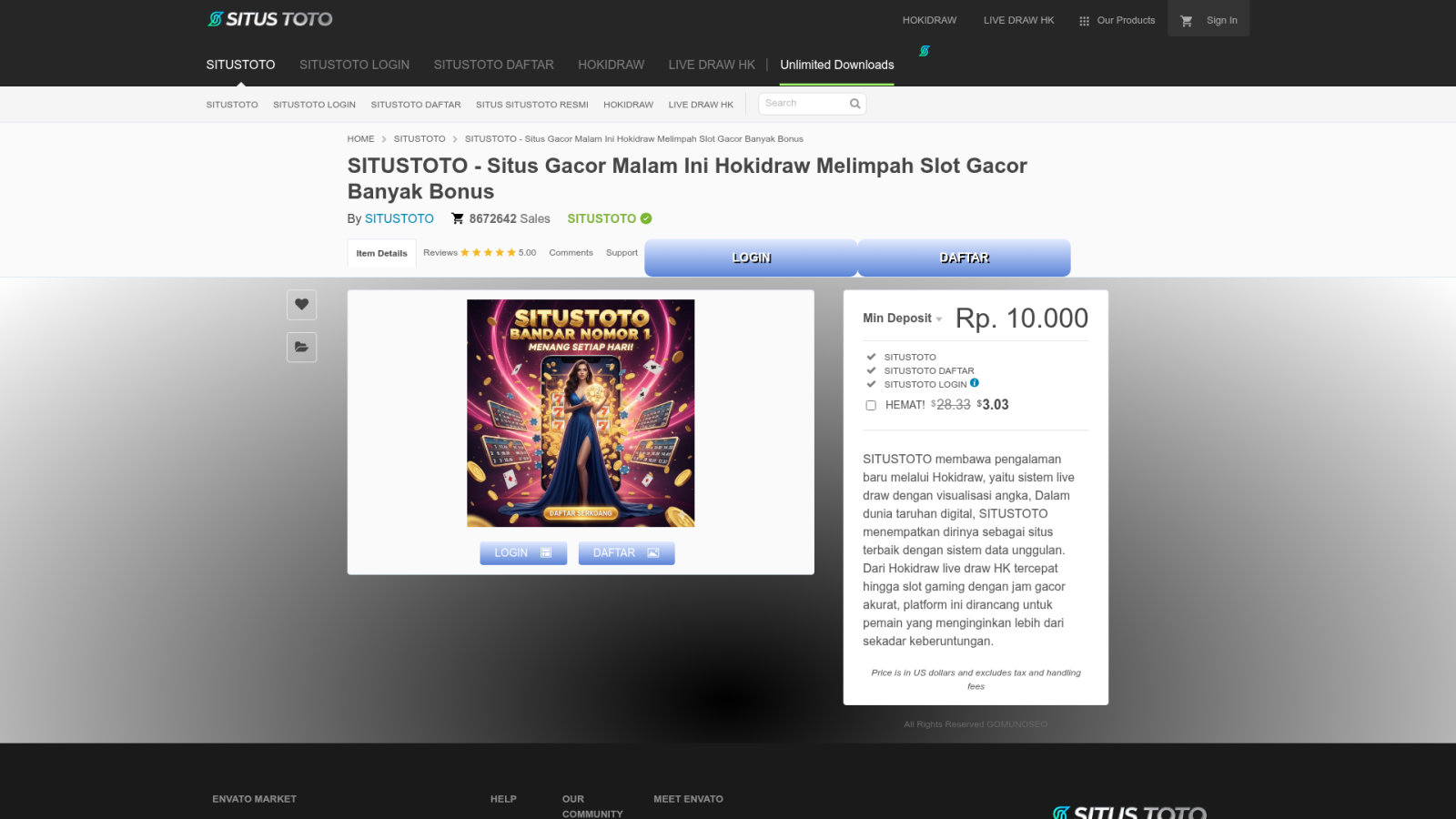Open HOKIDRAW link in the top bar
Screen dimensions: 1456x819
(929, 20)
